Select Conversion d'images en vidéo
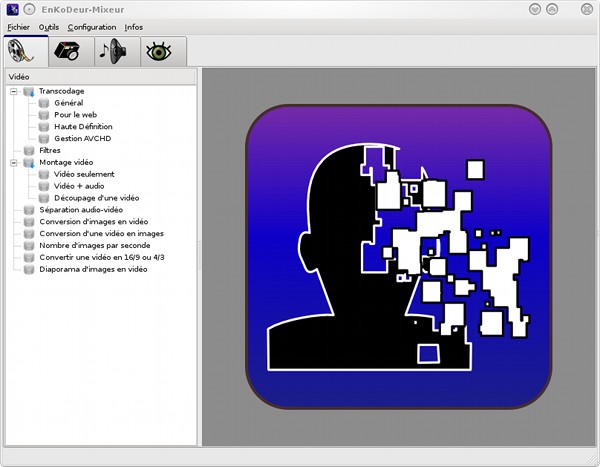The image size is (600, 467). point(94,222)
